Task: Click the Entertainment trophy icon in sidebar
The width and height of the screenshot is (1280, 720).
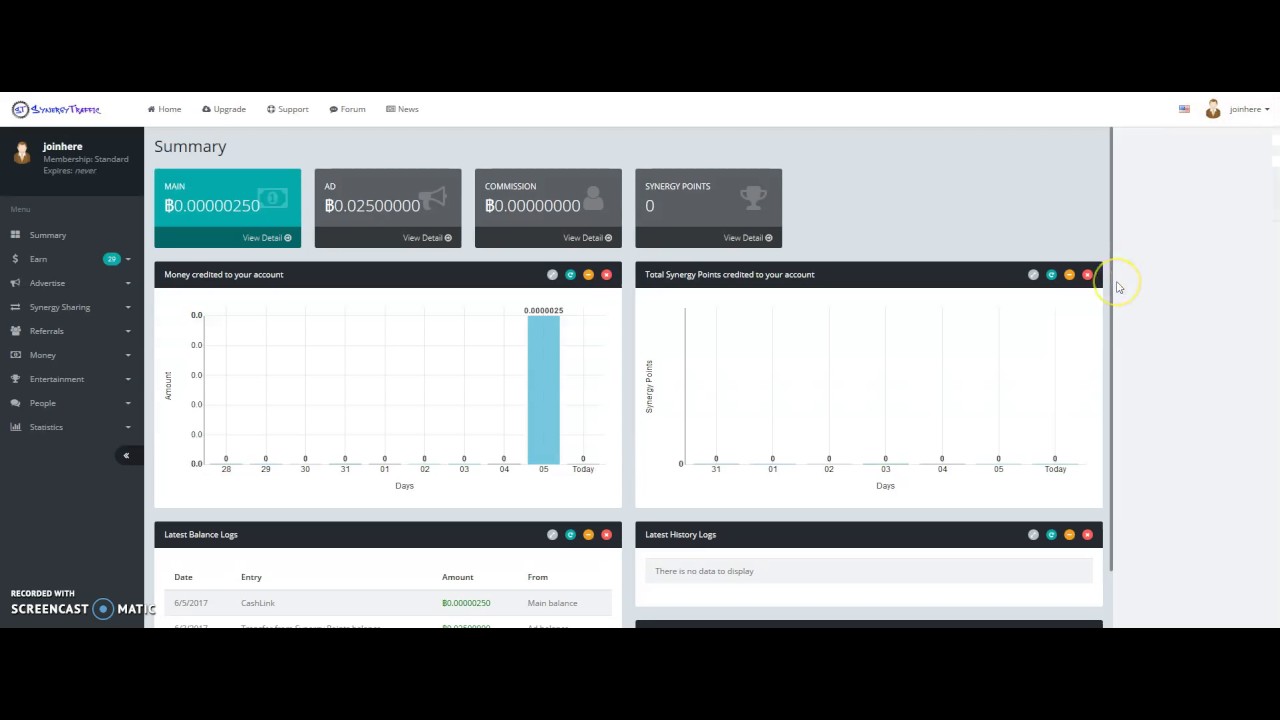Action: [15, 379]
